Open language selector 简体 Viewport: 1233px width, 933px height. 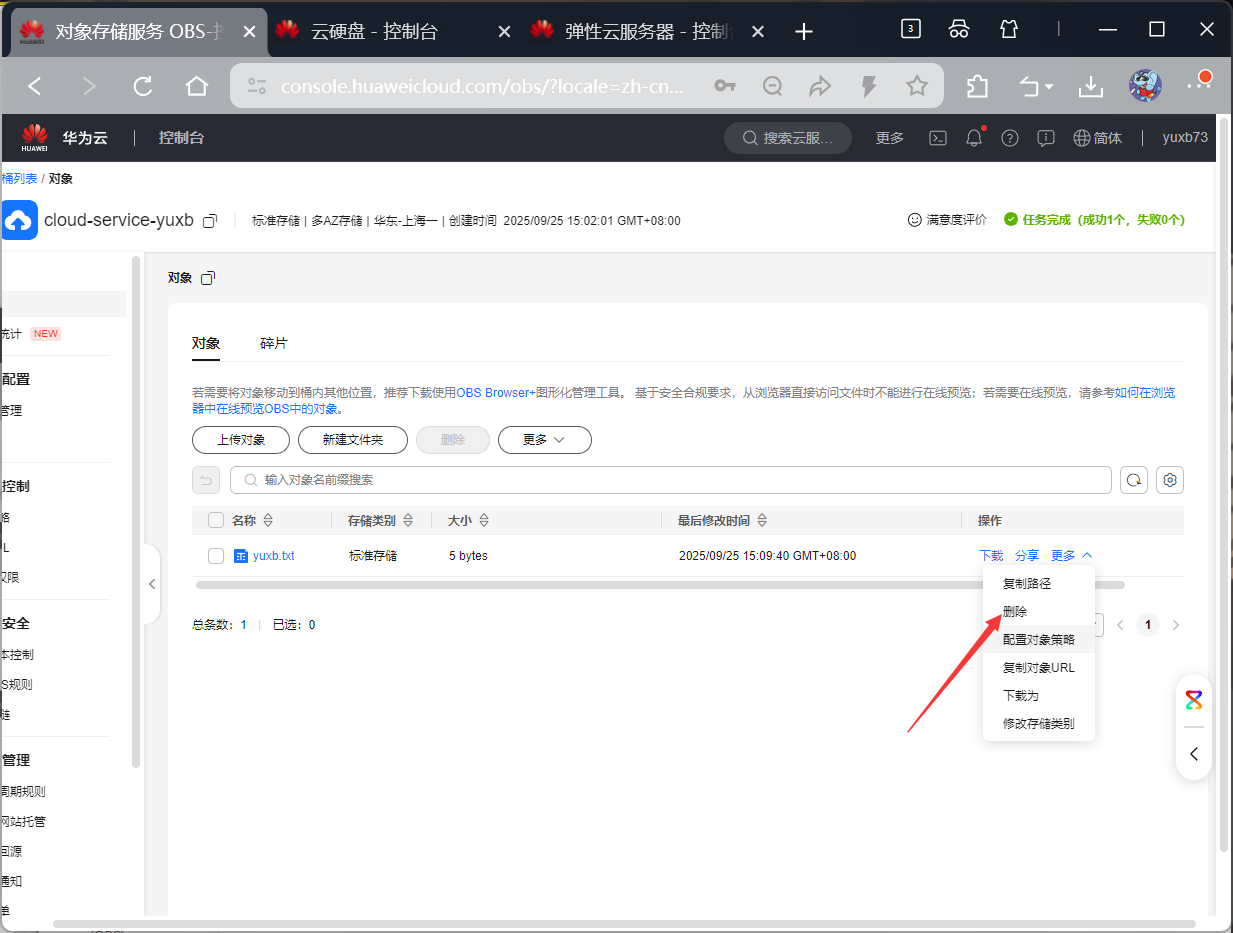tap(1097, 138)
